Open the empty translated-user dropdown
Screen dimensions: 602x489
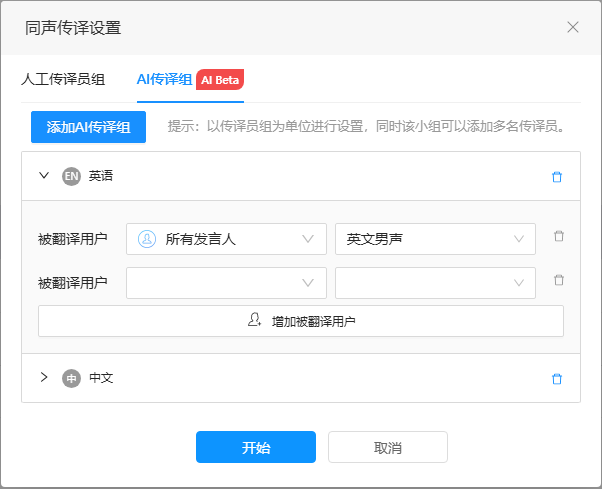click(227, 283)
